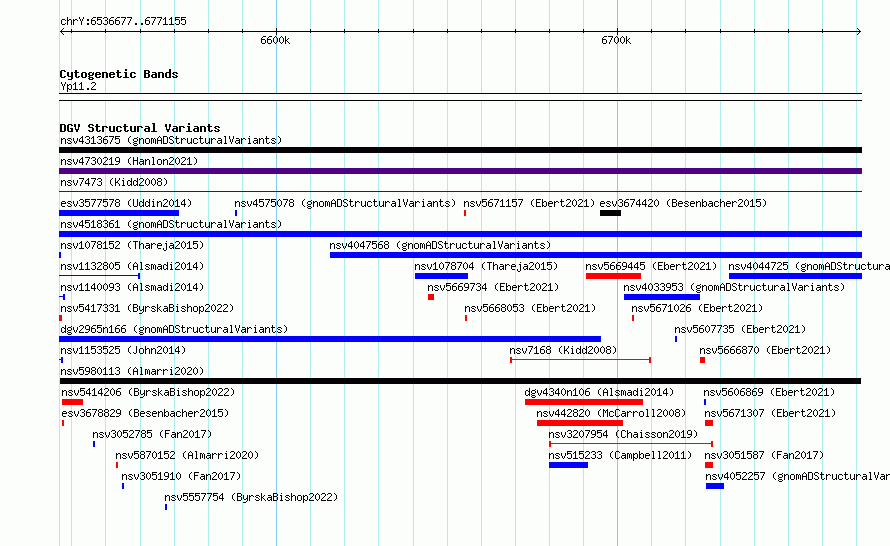Click nsv1153525 (John2014) label
This screenshot has width=890, height=546.
click(123, 350)
